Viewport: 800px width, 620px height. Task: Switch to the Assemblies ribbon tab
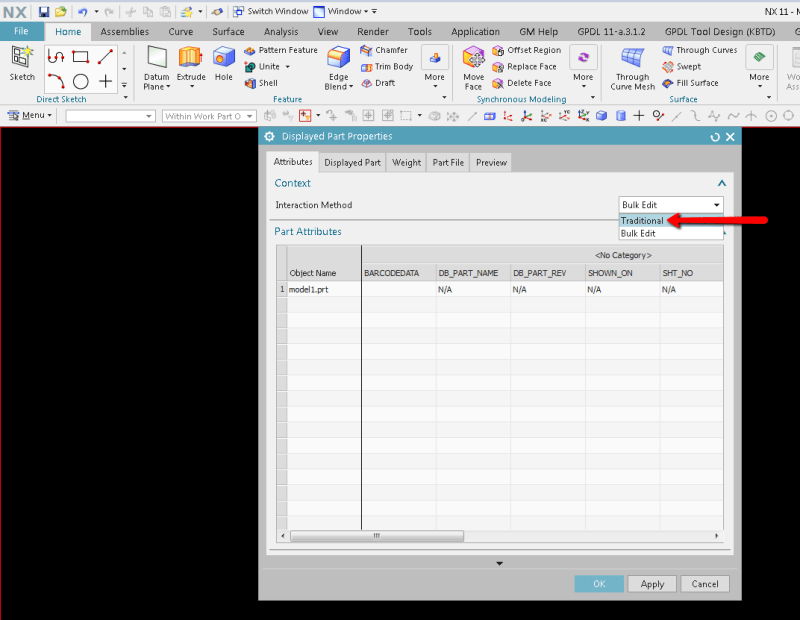pyautogui.click(x=124, y=32)
